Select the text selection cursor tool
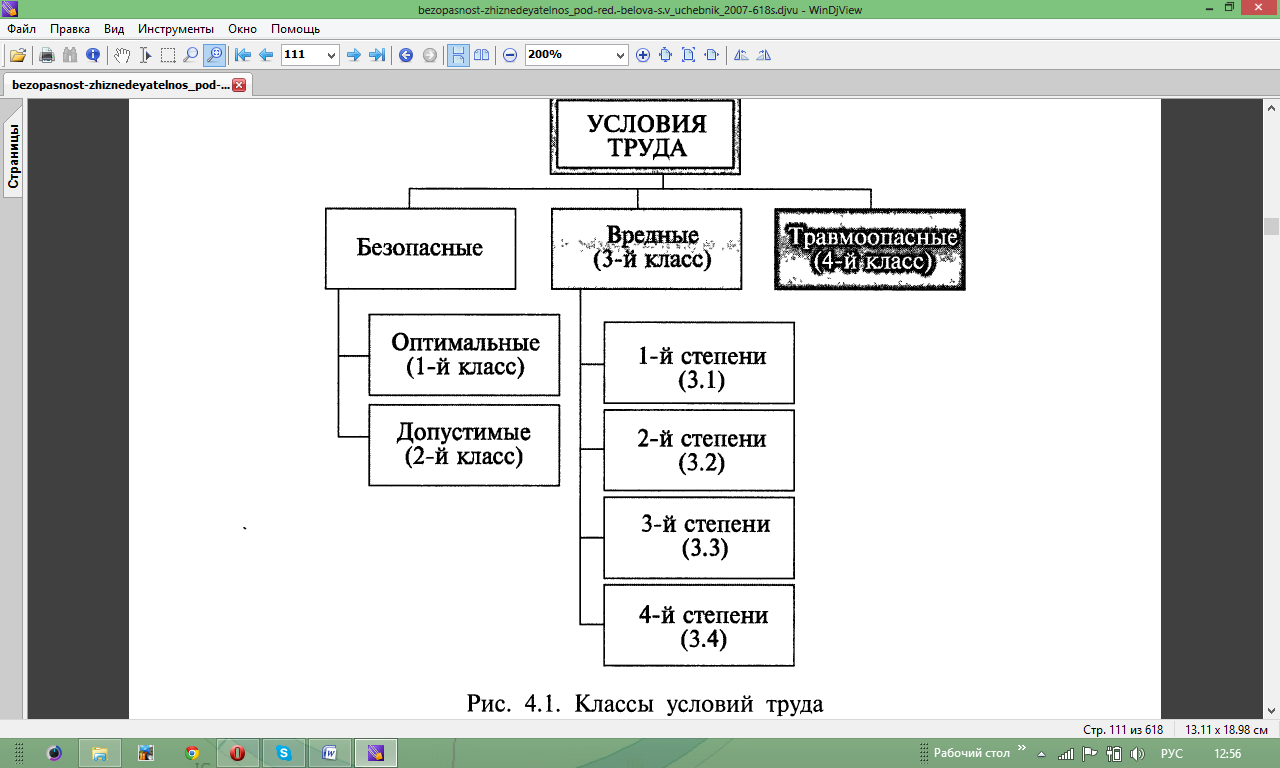 (x=145, y=55)
